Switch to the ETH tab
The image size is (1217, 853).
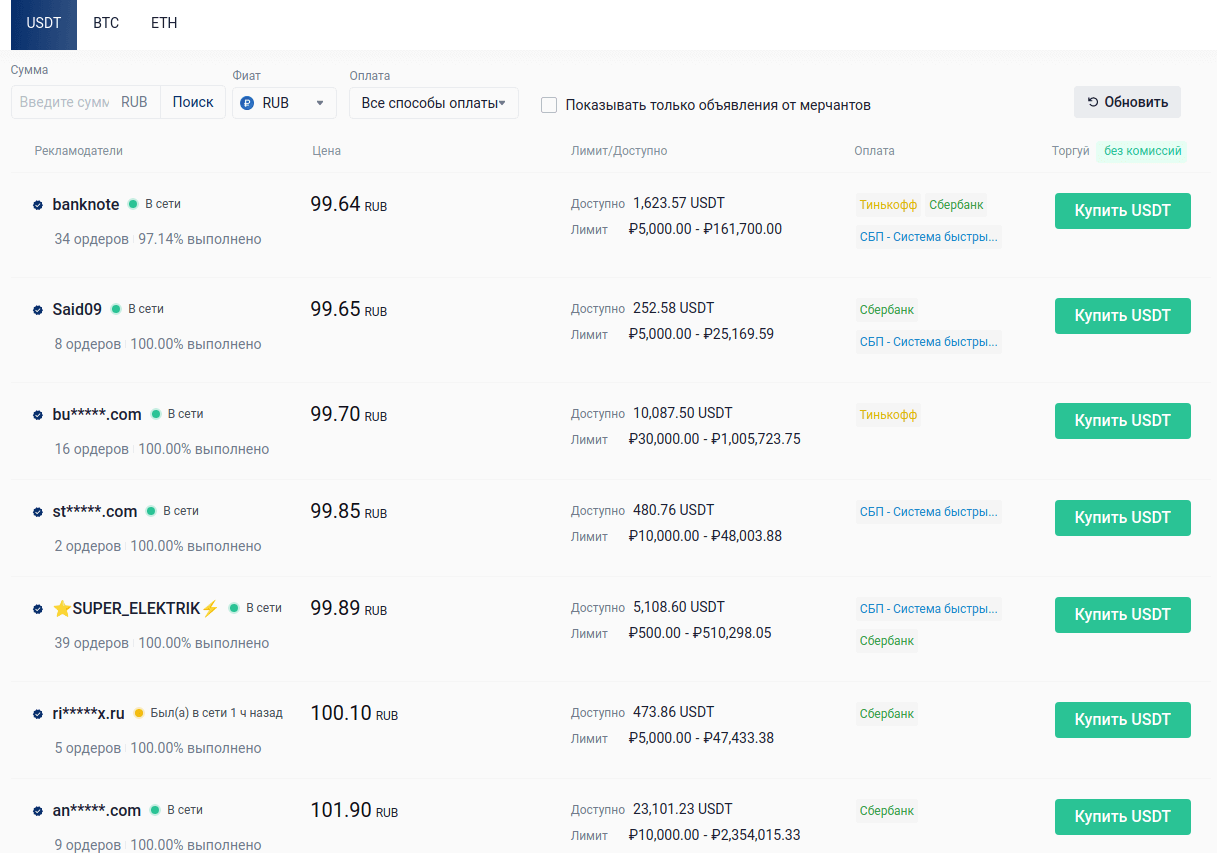(164, 23)
